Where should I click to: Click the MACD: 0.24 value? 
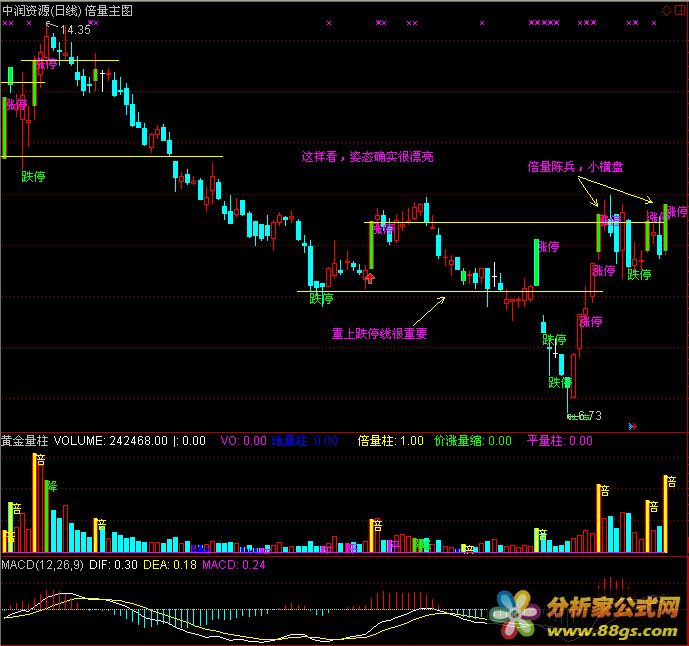[x=234, y=565]
